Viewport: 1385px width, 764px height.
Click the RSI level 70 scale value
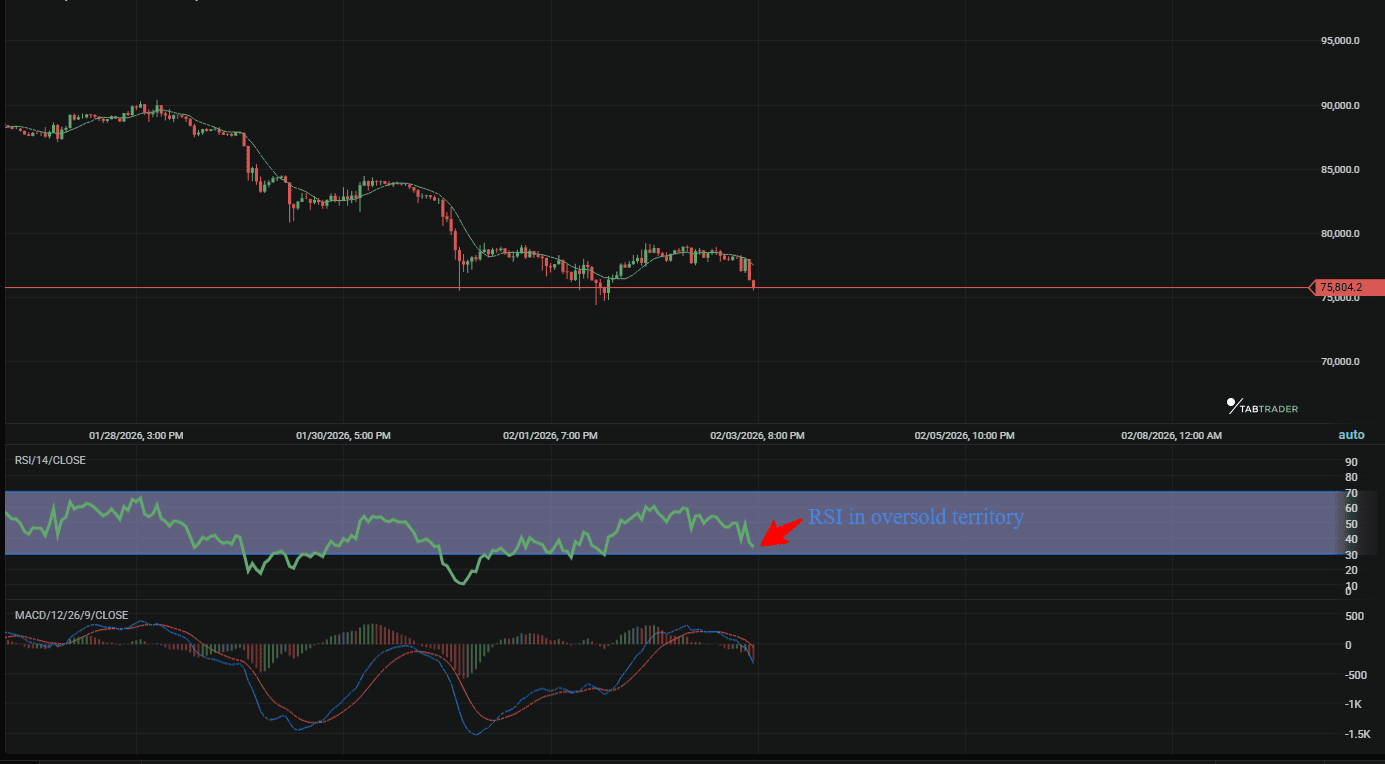click(1350, 493)
